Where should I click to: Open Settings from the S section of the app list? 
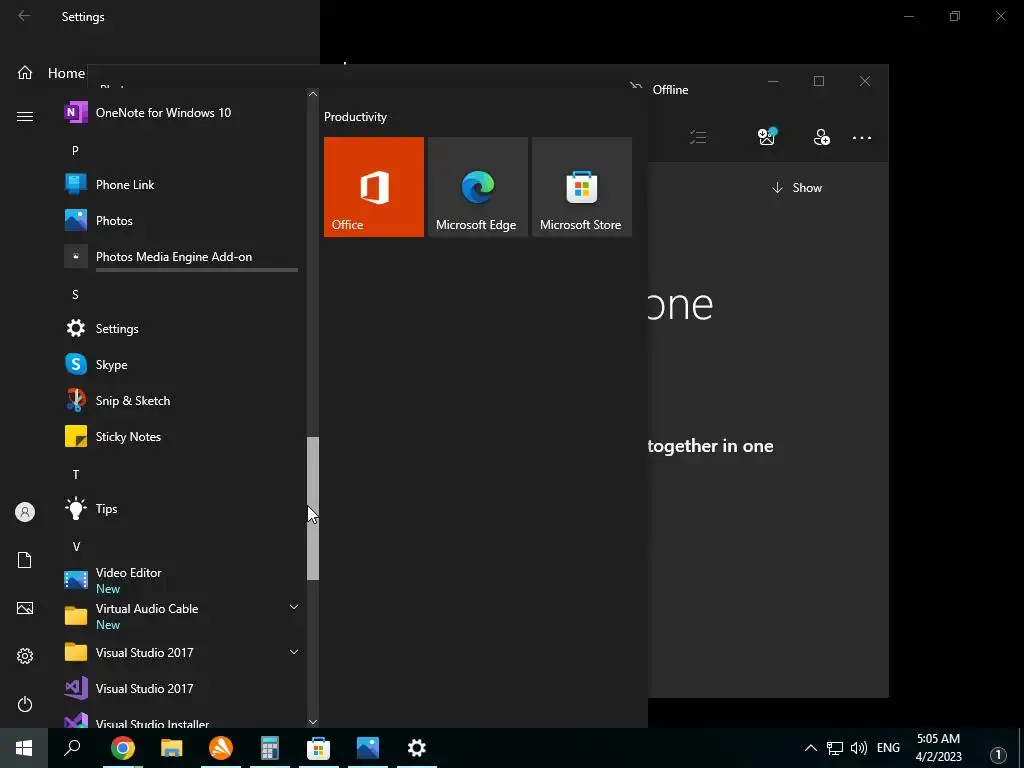click(181, 328)
